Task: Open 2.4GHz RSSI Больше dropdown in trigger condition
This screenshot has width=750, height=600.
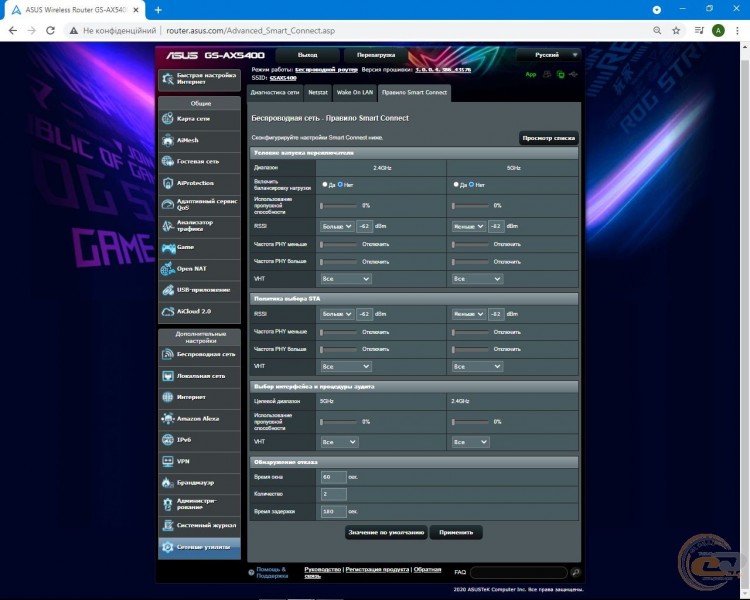Action: point(337,226)
